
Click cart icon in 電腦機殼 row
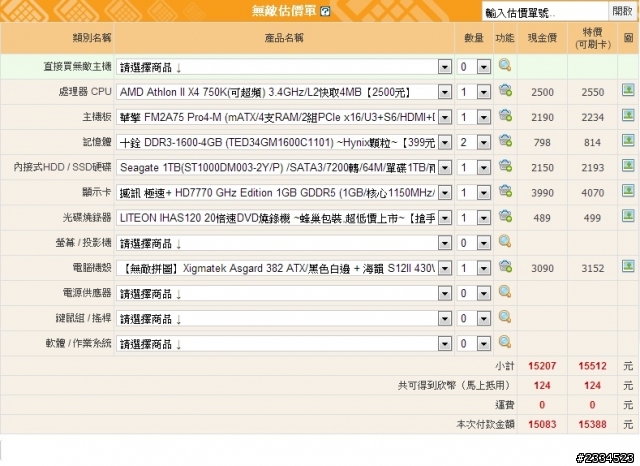coord(505,266)
